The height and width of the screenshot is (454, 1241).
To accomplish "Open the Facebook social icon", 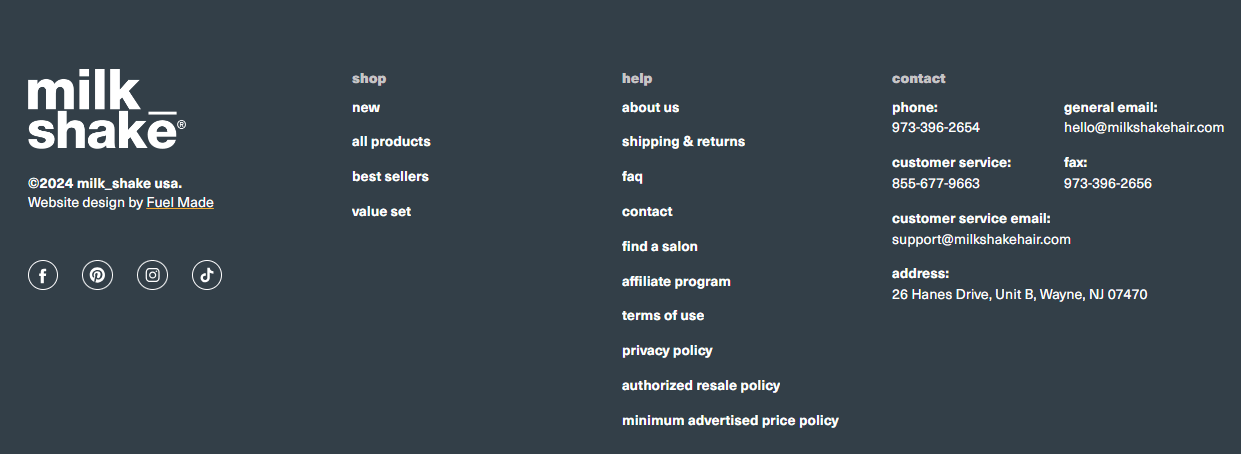I will click(x=43, y=275).
